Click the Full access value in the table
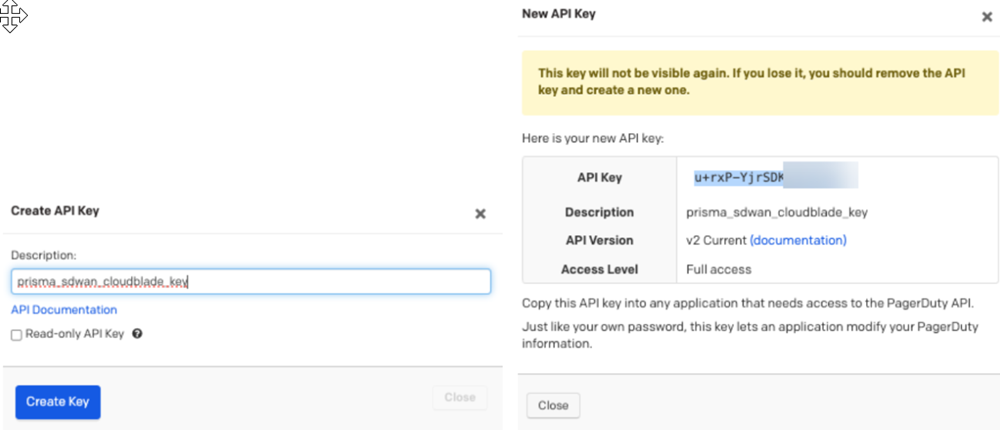Screen dimensions: 1000x430 tap(719, 269)
